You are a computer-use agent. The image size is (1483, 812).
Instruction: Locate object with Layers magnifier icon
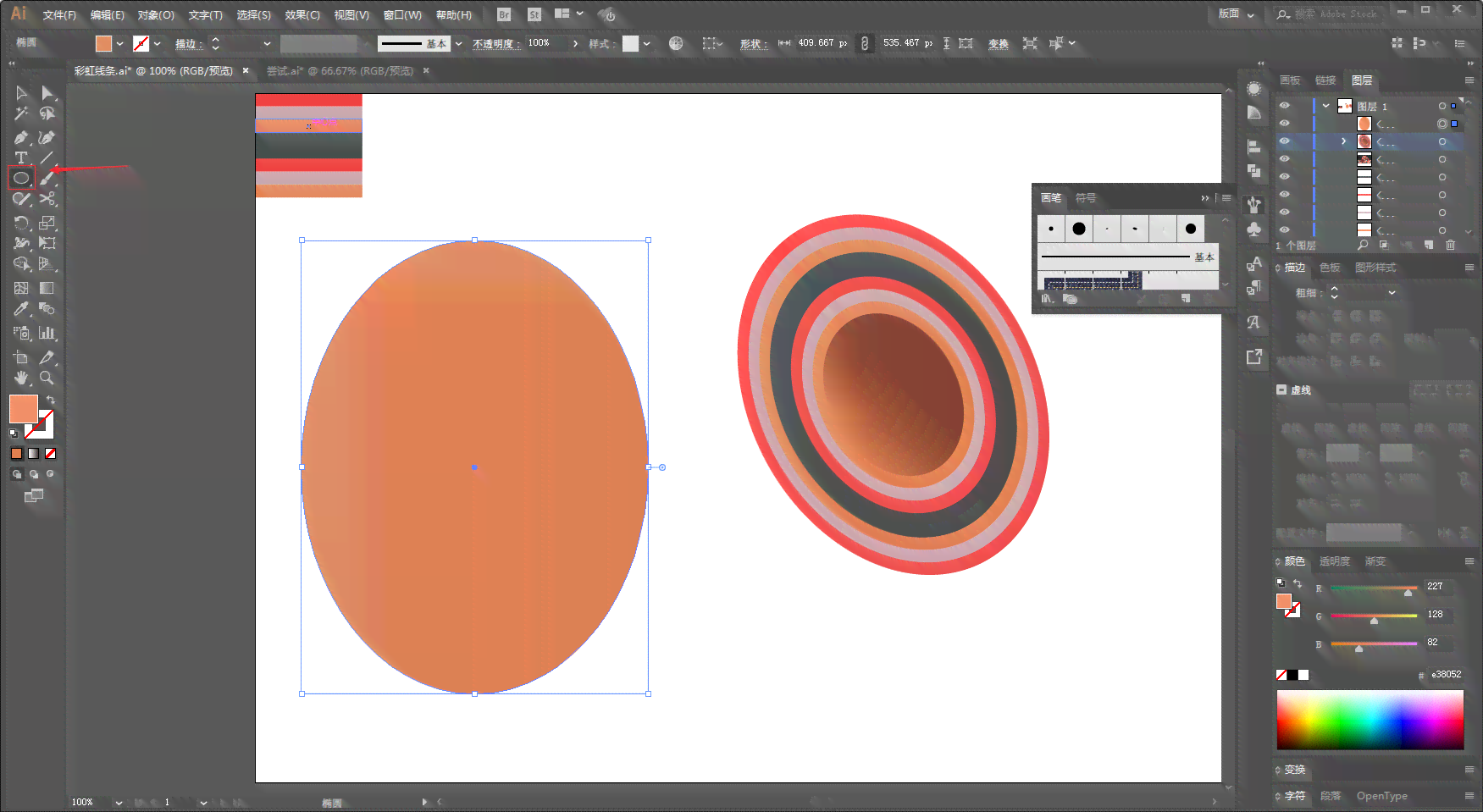[1363, 245]
